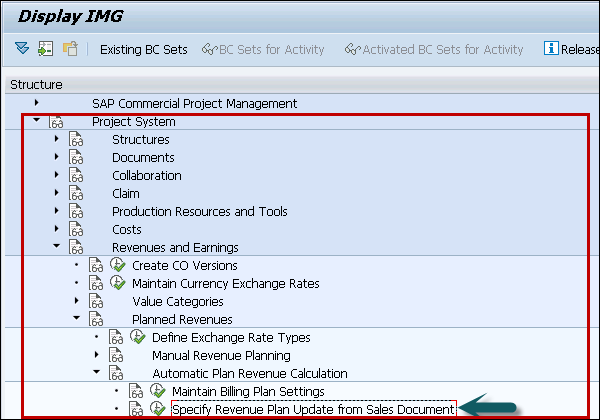Viewport: 600px width, 420px height.
Task: Select SAP Commercial Project Management text
Action: click(x=194, y=104)
